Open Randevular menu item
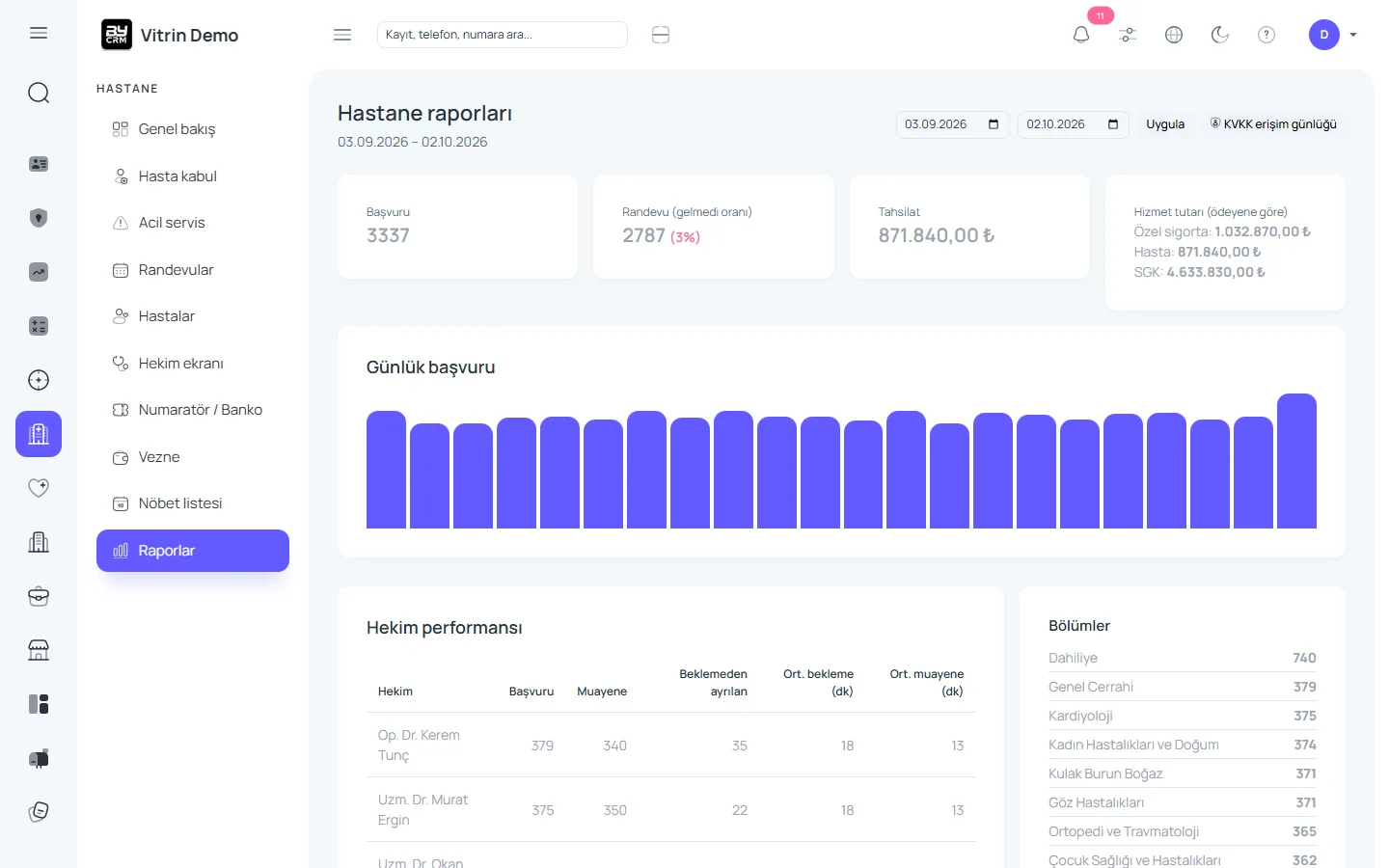Screen dimensions: 1389x868 coord(193,270)
